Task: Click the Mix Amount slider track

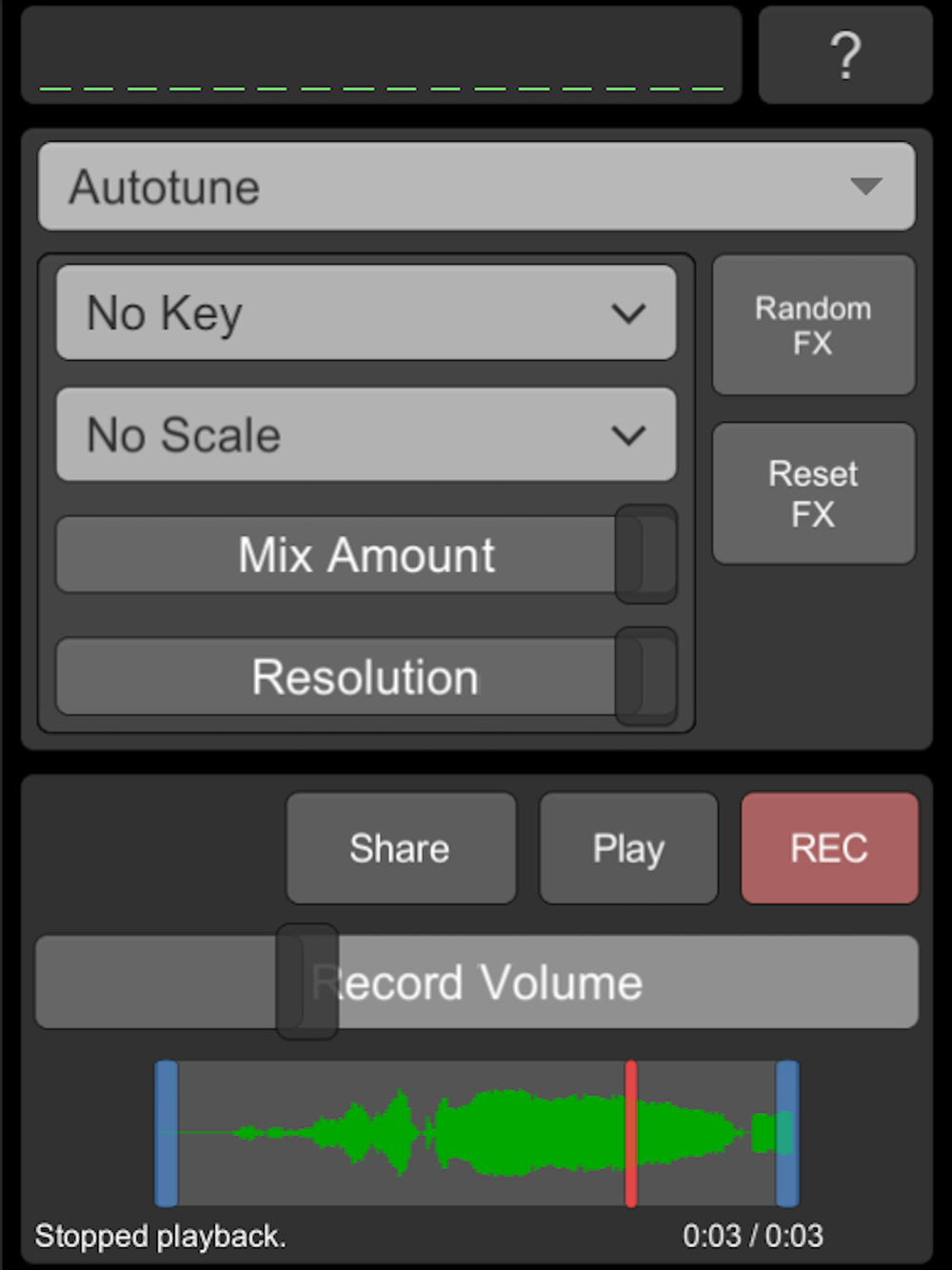Action: (367, 555)
